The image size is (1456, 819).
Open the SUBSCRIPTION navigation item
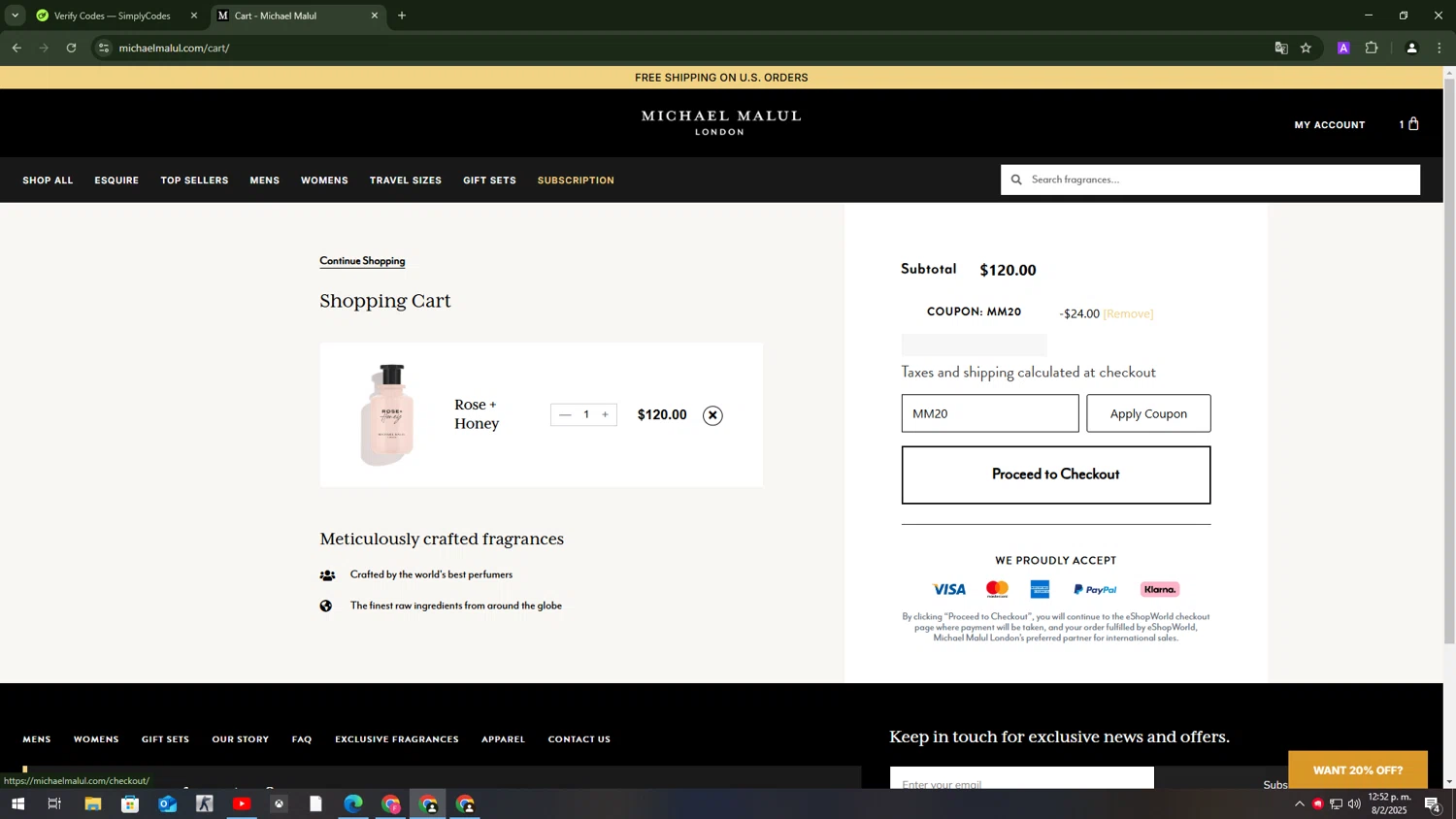pos(576,180)
